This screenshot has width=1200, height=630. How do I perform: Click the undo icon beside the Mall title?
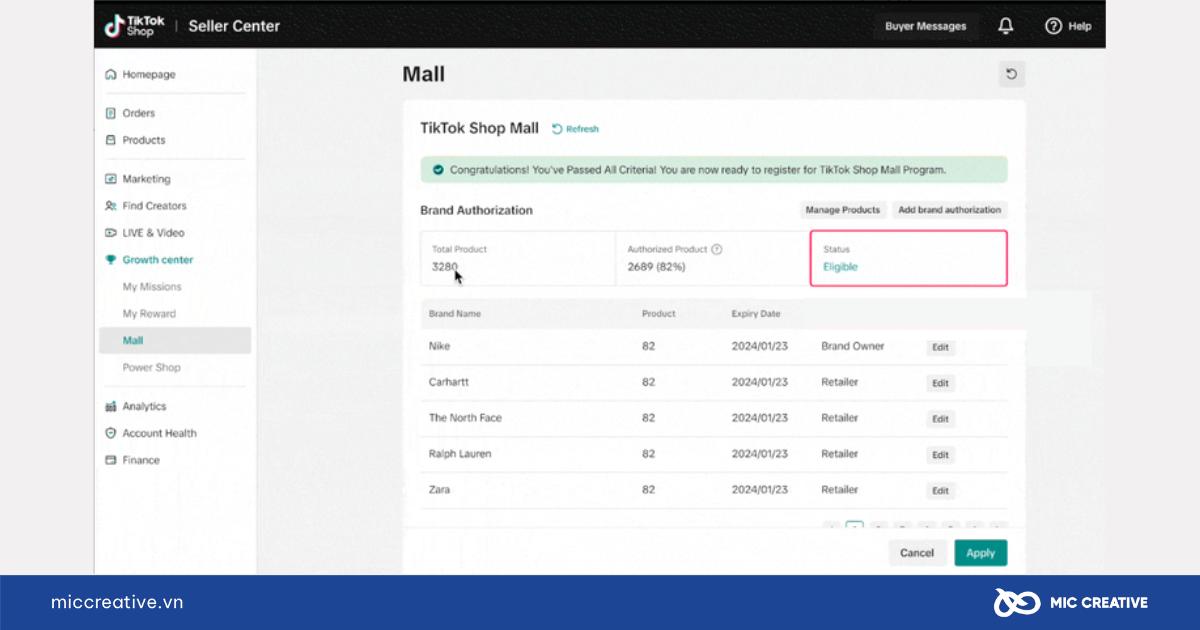tap(1011, 74)
